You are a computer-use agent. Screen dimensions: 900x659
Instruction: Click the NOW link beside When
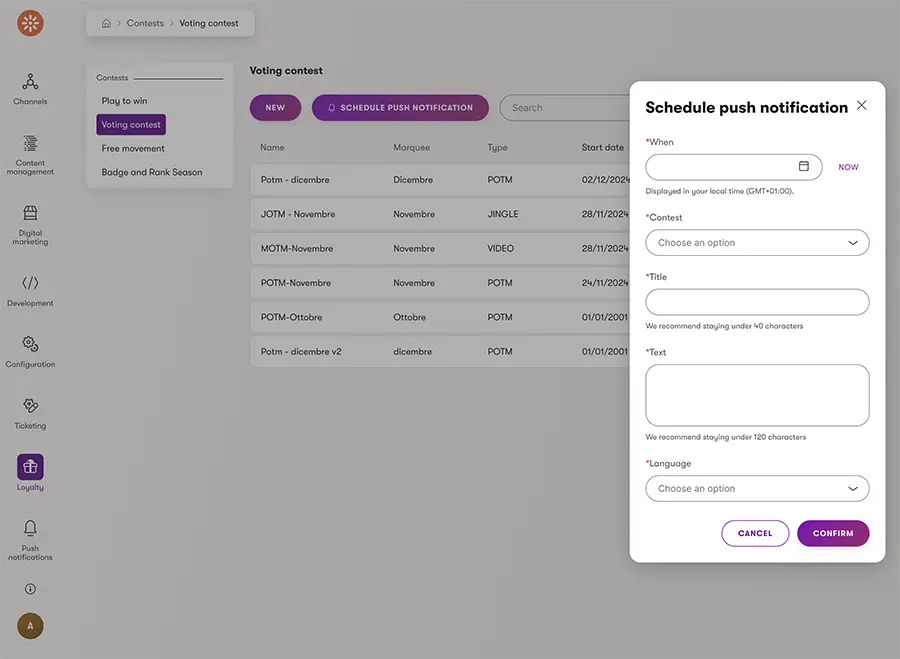tap(848, 167)
